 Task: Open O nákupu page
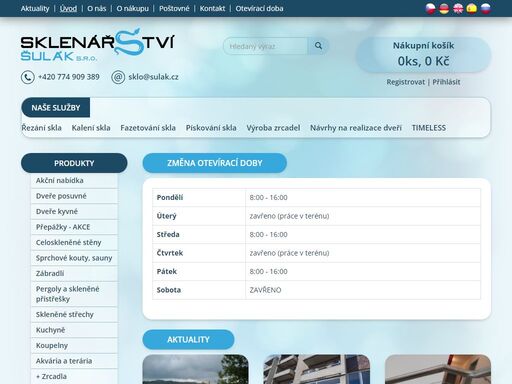point(133,9)
